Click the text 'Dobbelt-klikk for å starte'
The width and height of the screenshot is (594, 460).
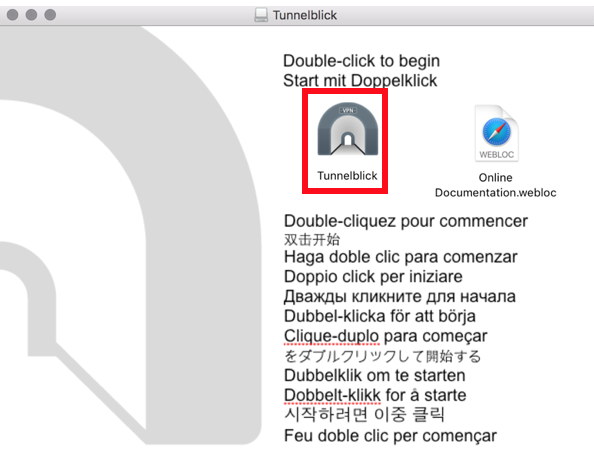[375, 395]
